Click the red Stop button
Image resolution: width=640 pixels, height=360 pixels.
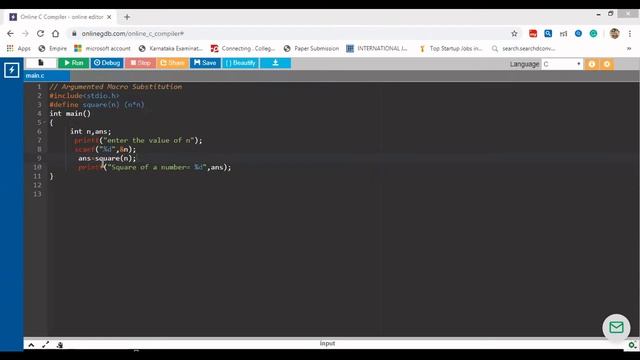click(140, 63)
